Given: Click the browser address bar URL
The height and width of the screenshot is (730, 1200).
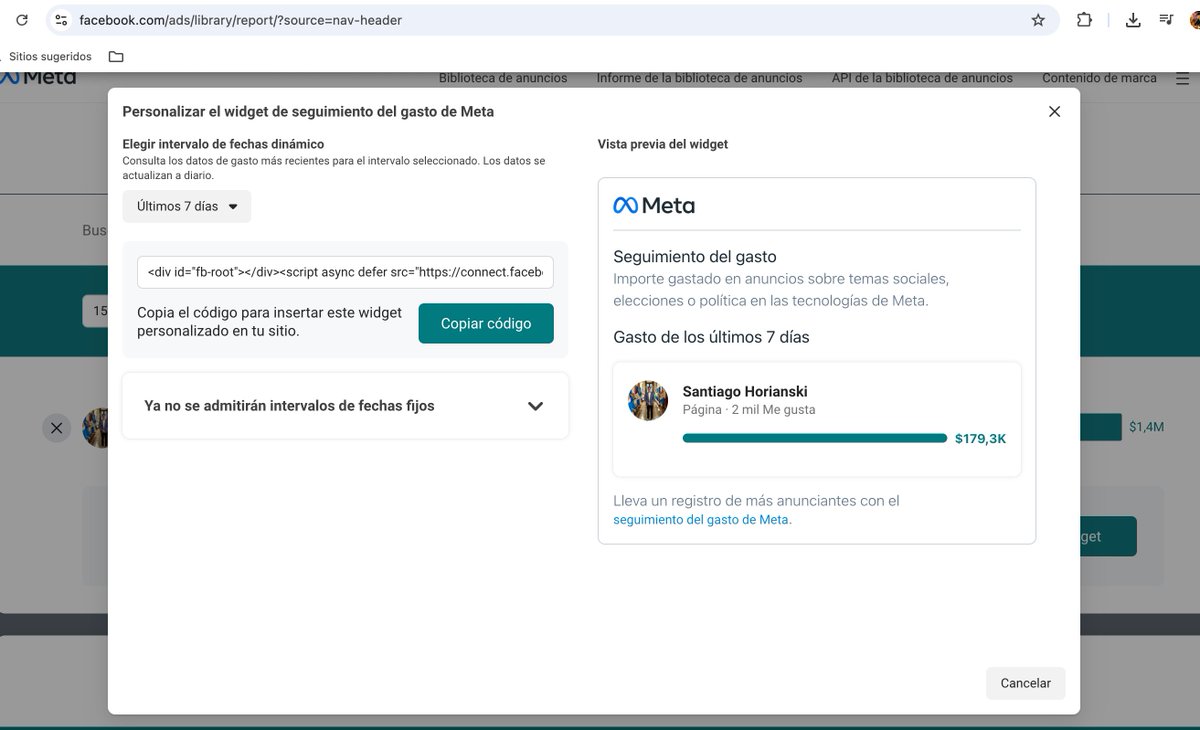Looking at the screenshot, I should [x=241, y=20].
